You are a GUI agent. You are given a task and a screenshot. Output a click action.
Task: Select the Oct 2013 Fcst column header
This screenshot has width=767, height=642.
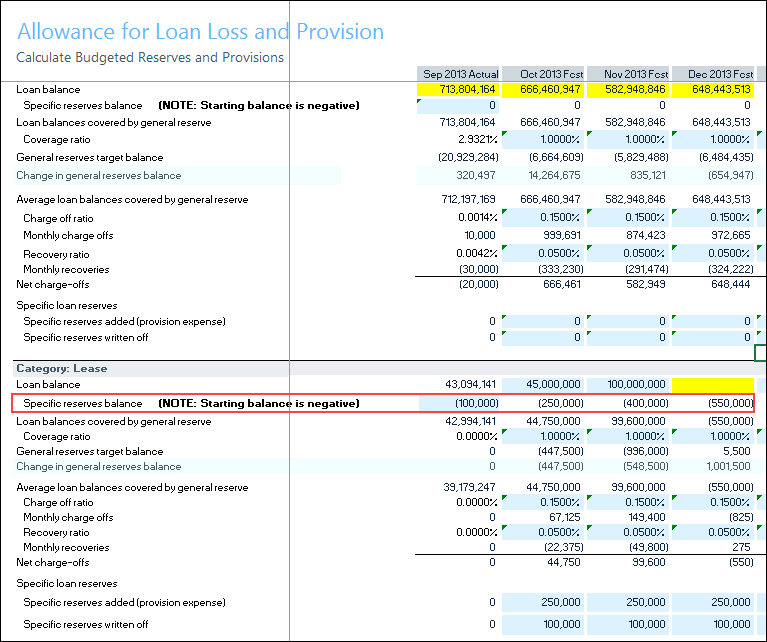[543, 74]
